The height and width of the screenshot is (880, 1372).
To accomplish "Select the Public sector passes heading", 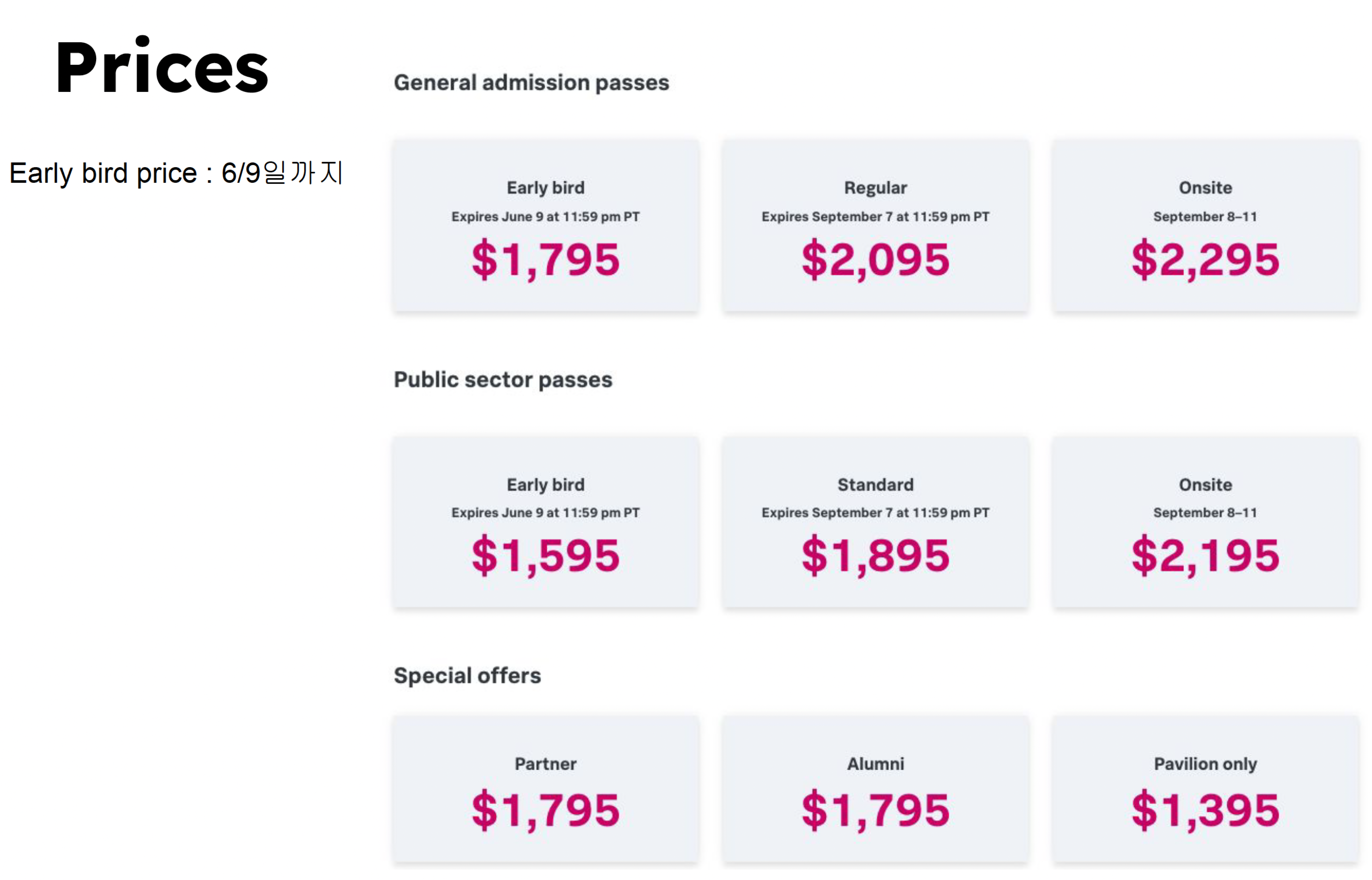I will (x=503, y=379).
